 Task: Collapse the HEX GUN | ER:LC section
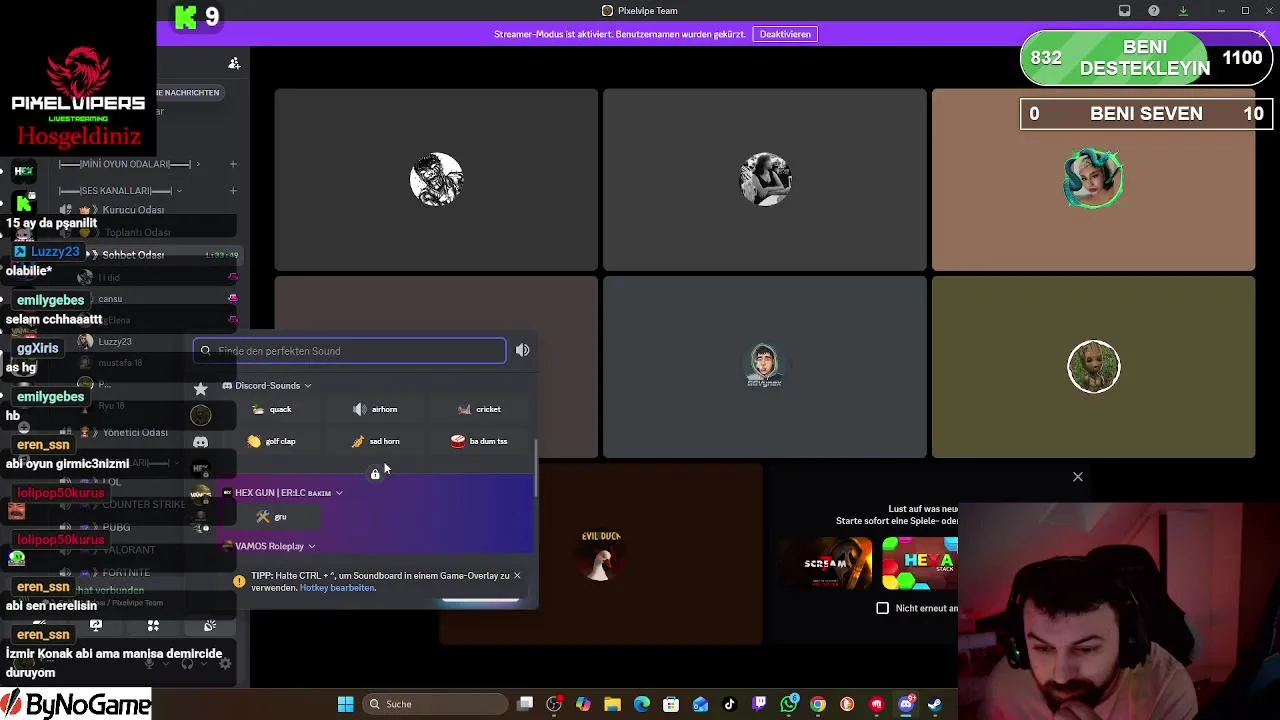[x=284, y=493]
